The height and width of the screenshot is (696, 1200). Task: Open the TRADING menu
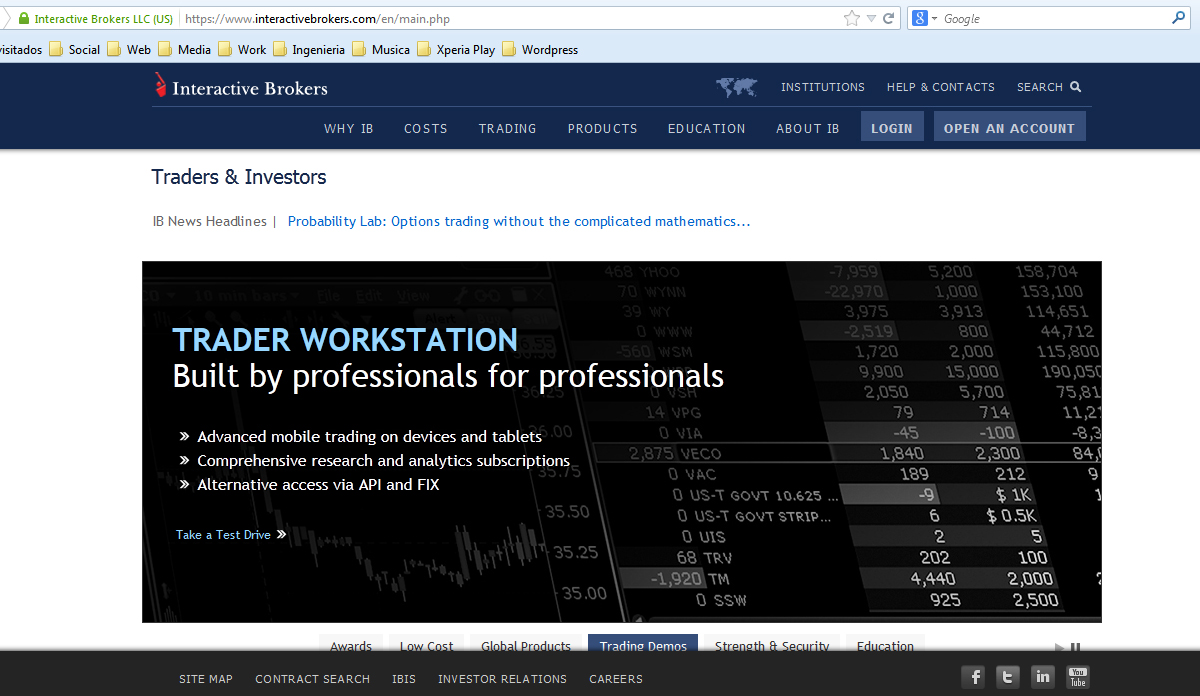[508, 128]
